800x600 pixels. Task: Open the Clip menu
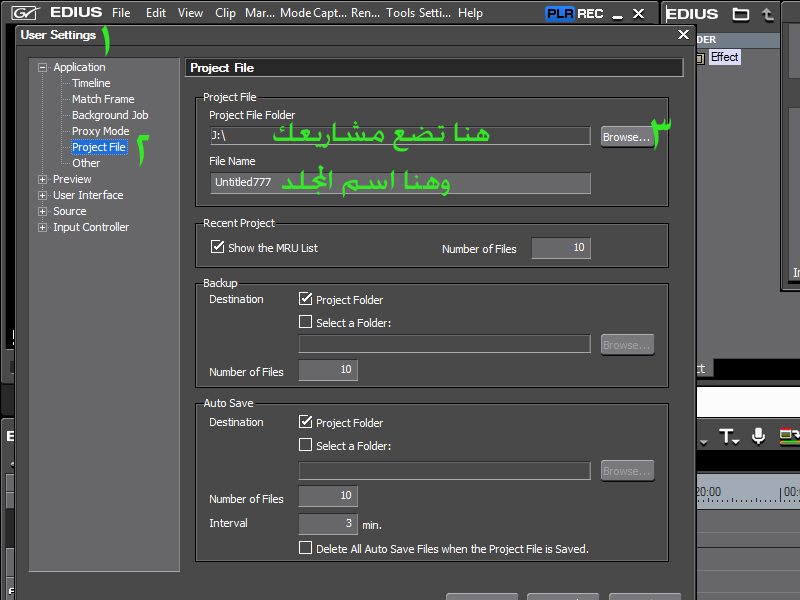coord(225,13)
